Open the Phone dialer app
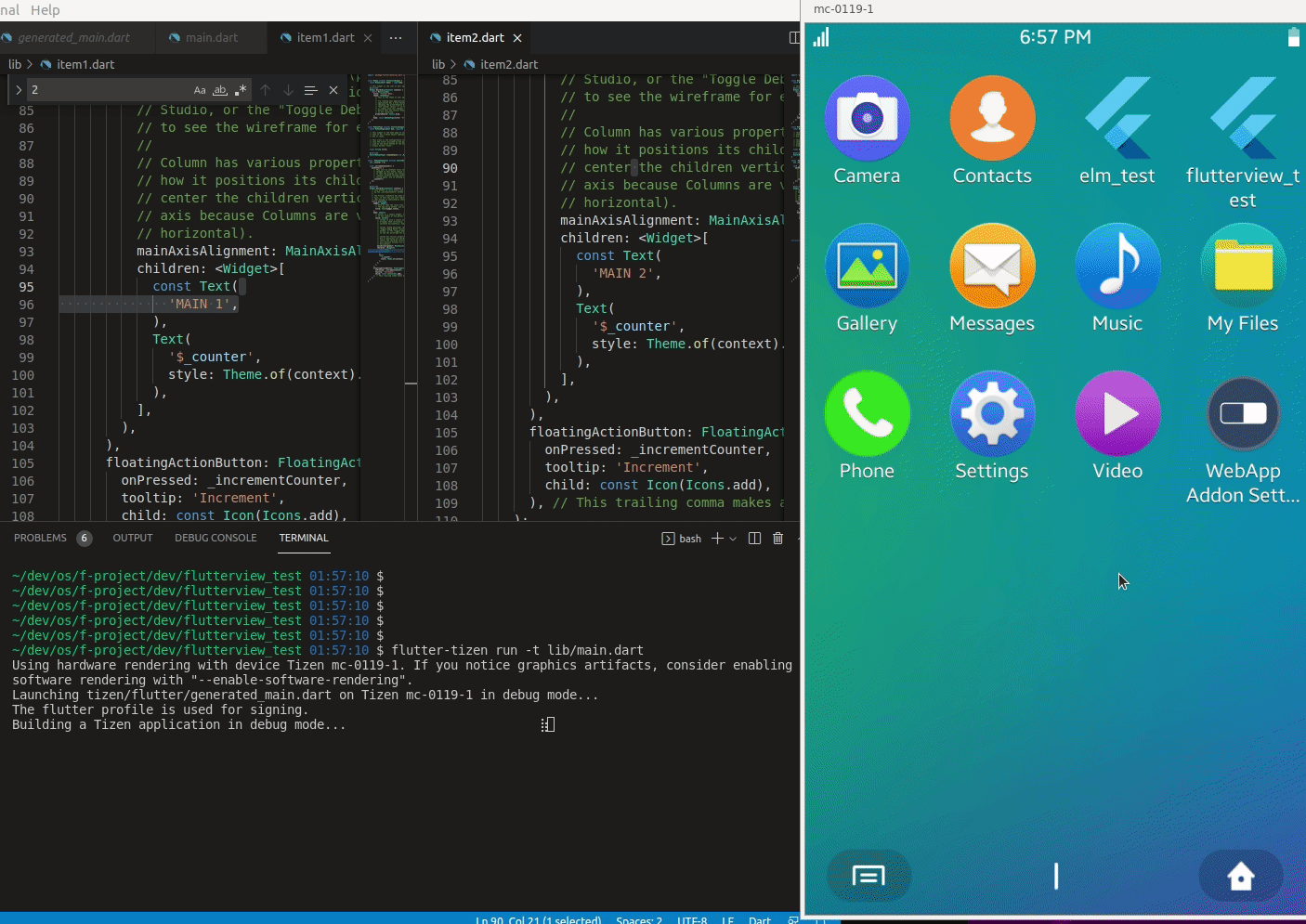This screenshot has height=924, width=1306. pos(867,414)
